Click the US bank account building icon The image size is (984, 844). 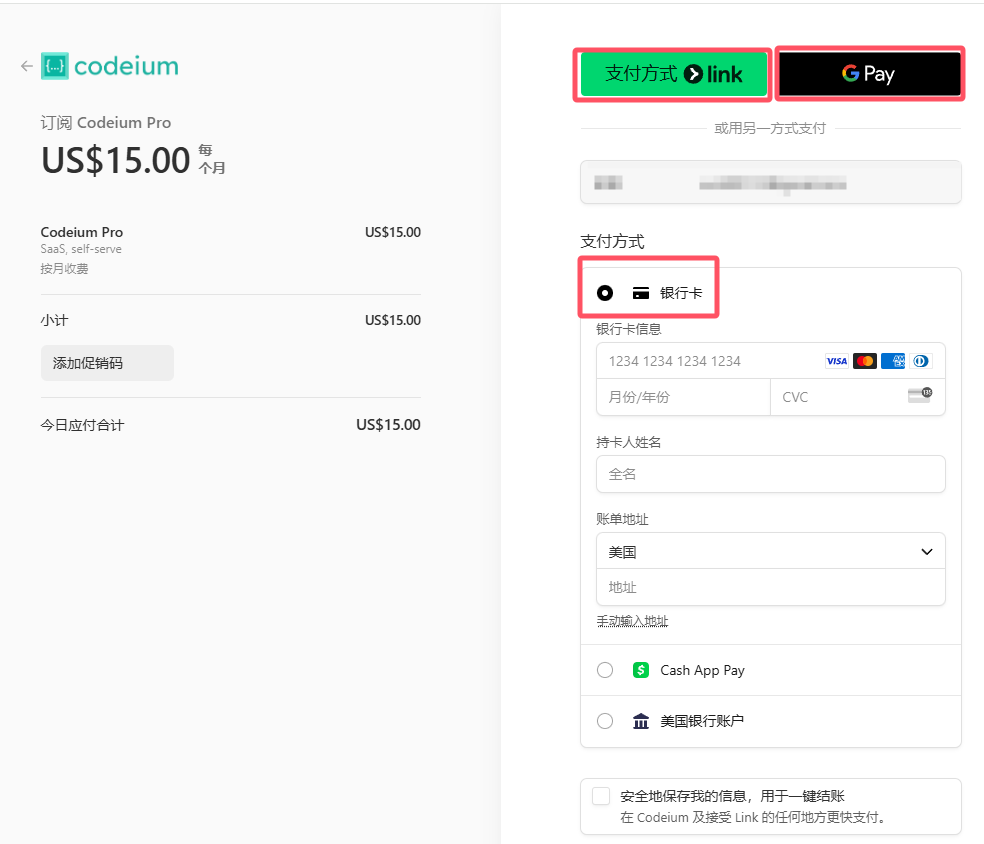pos(640,721)
